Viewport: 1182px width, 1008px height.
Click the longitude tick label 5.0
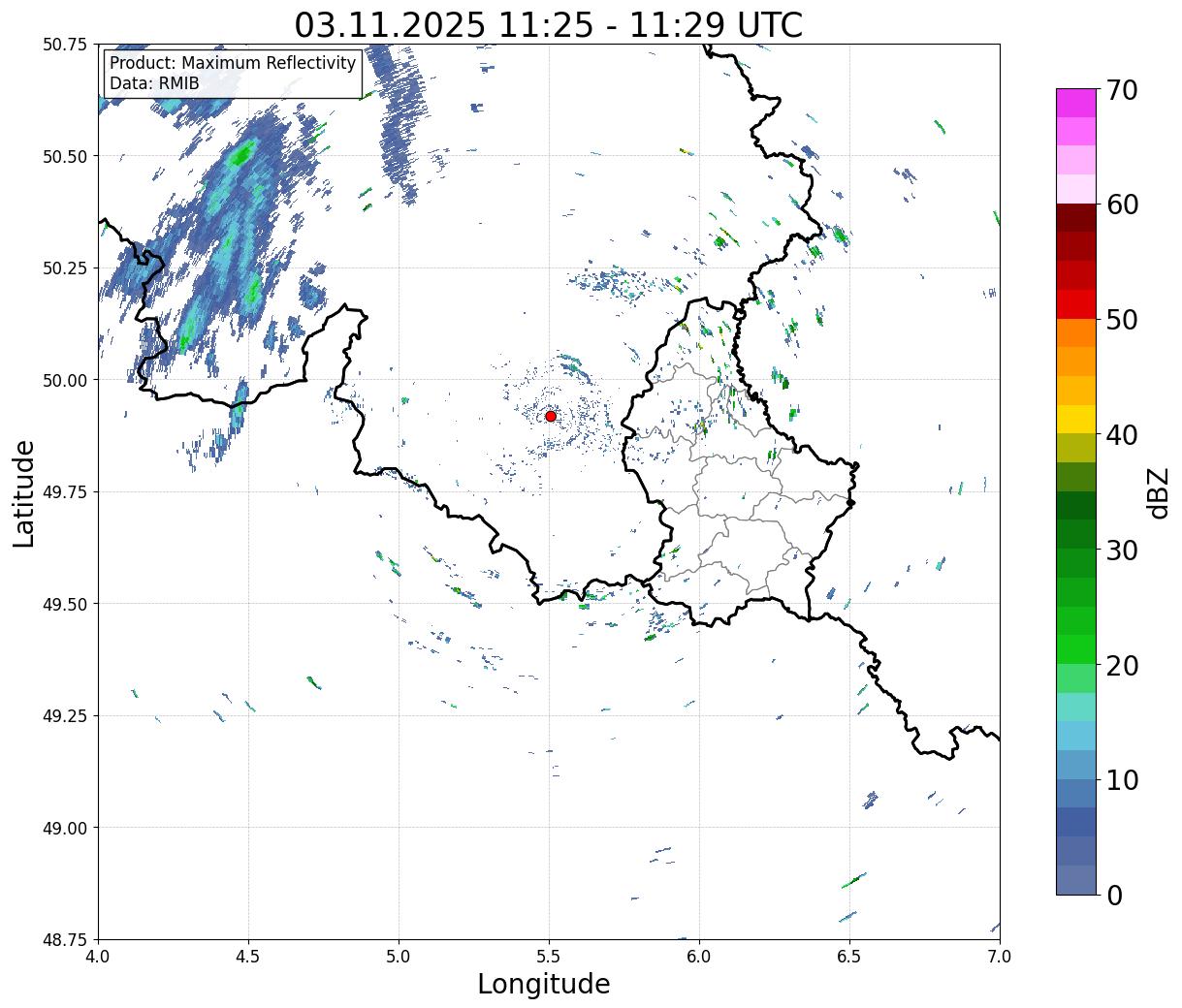point(399,957)
